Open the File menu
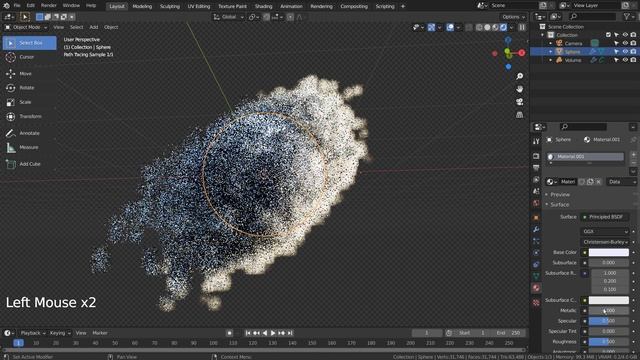The height and width of the screenshot is (360, 640). pyautogui.click(x=17, y=6)
